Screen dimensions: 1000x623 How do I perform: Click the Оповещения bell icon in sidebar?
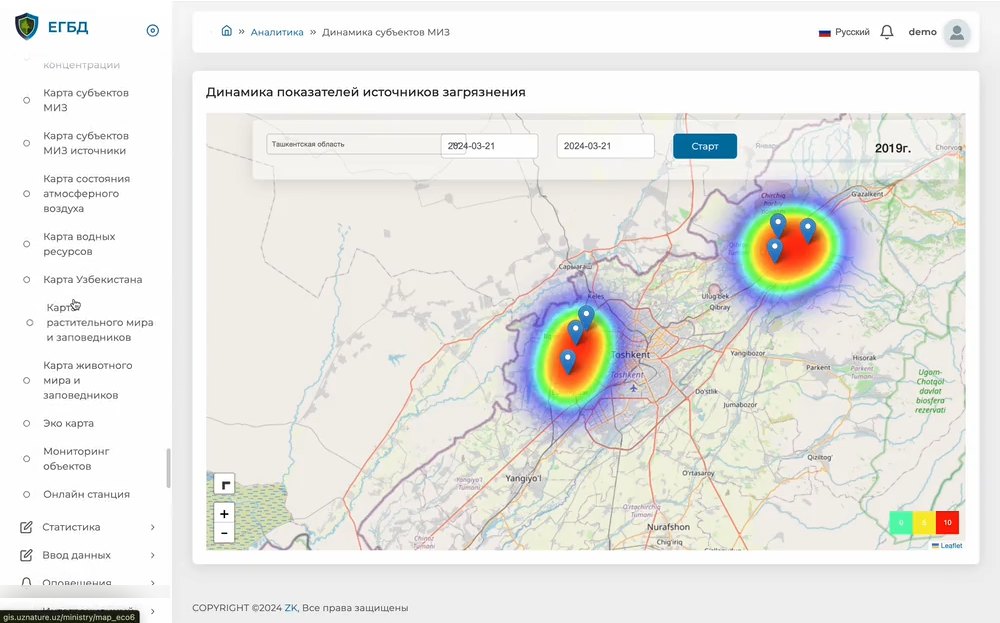point(26,582)
